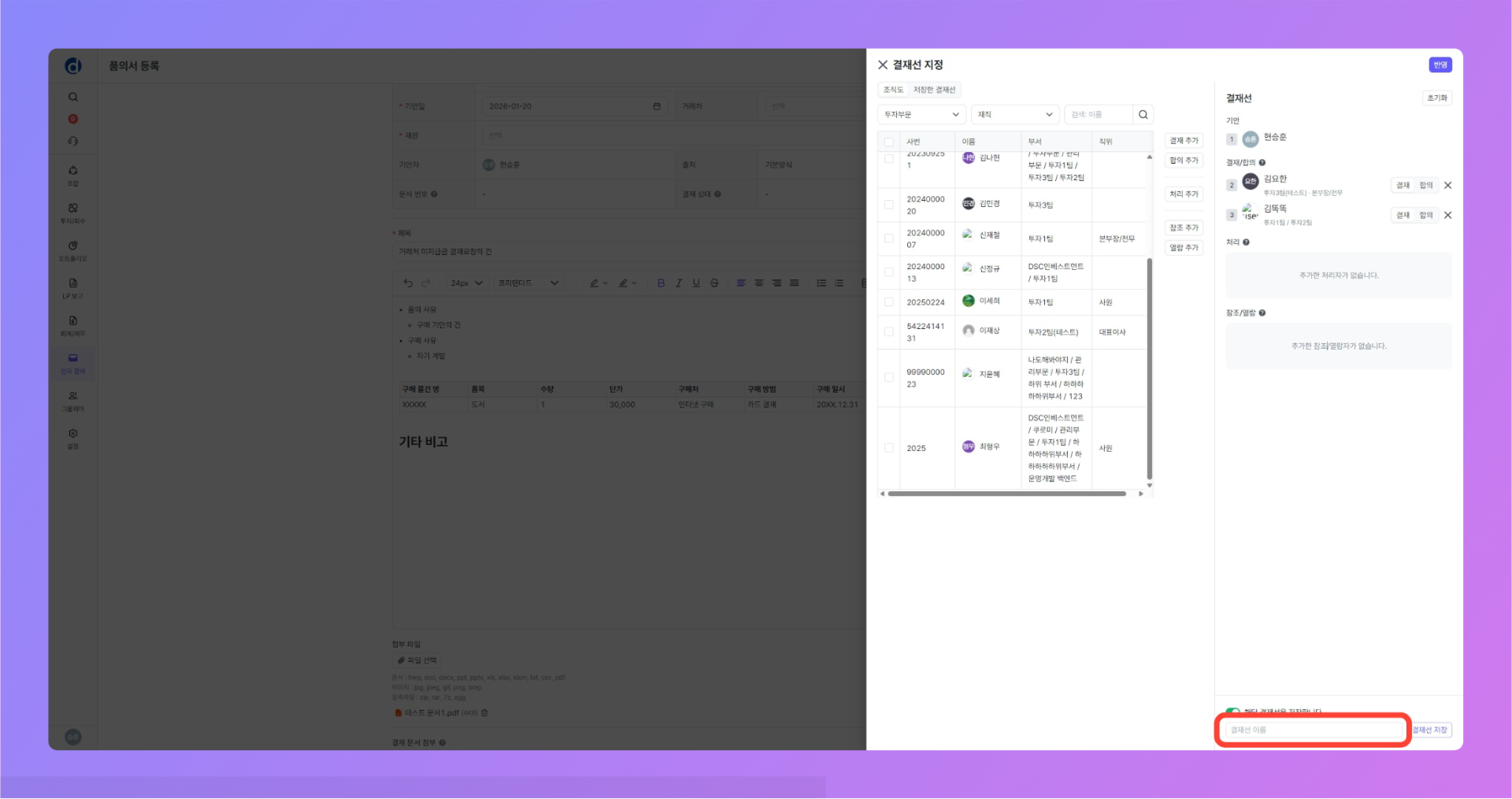The image size is (1512, 799).
Task: Open the 조합 menu in the sidebar
Action: 73,176
